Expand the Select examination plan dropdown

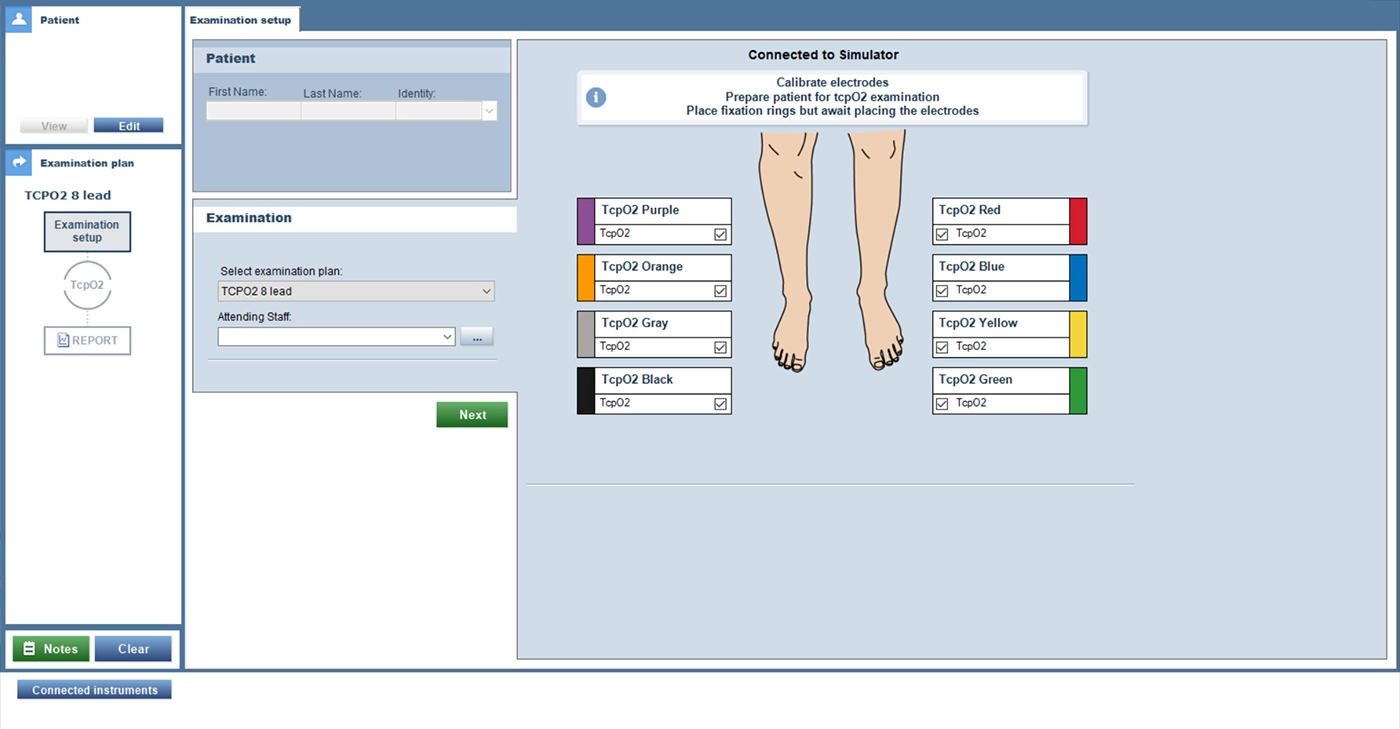pos(356,291)
